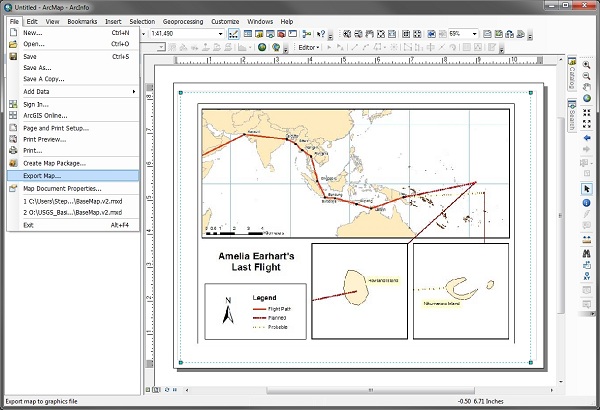Go back to previous extent blue arrow
The image size is (600, 410).
pos(587,138)
